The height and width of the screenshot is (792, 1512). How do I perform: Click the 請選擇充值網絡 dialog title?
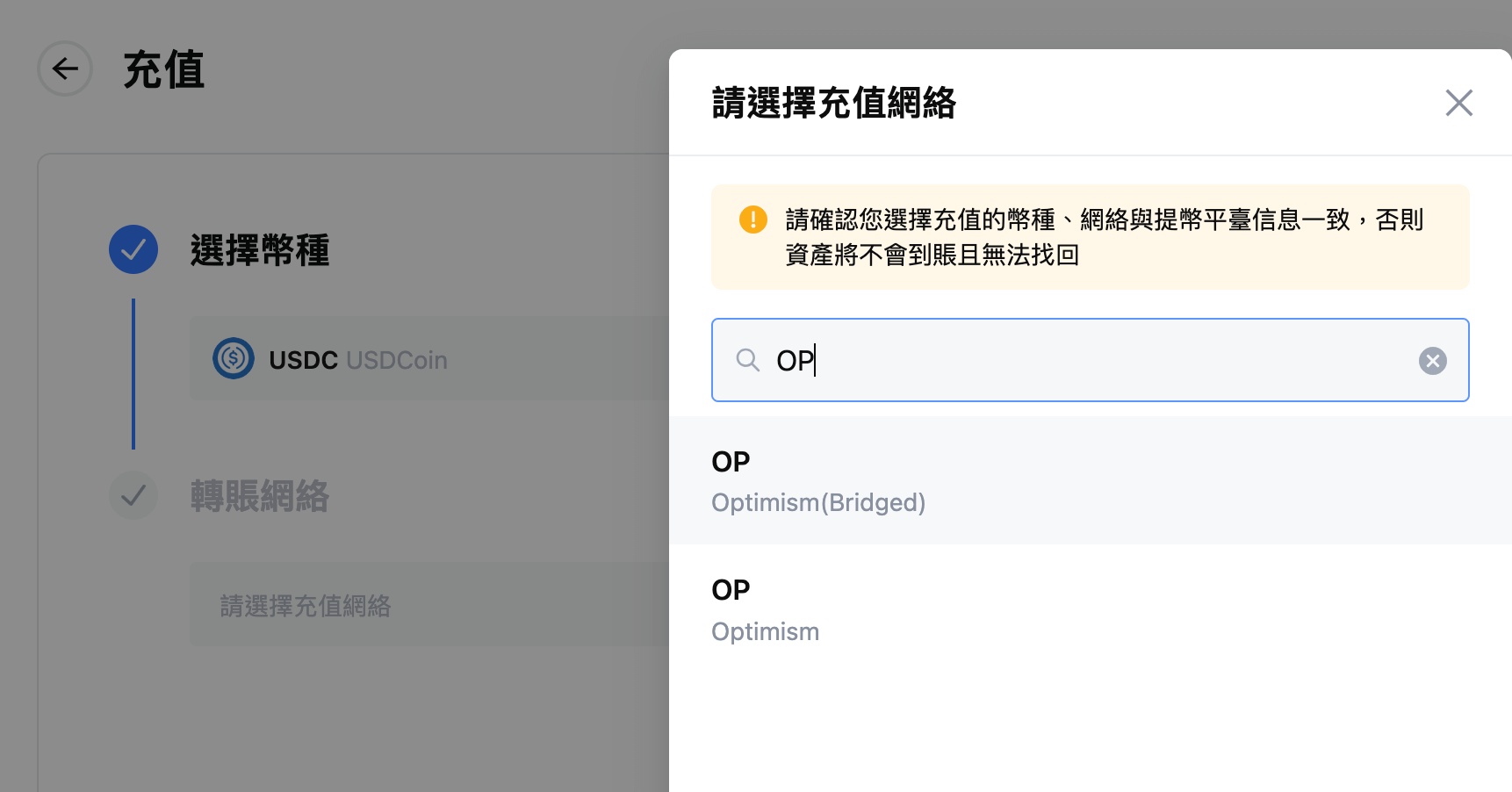[833, 103]
